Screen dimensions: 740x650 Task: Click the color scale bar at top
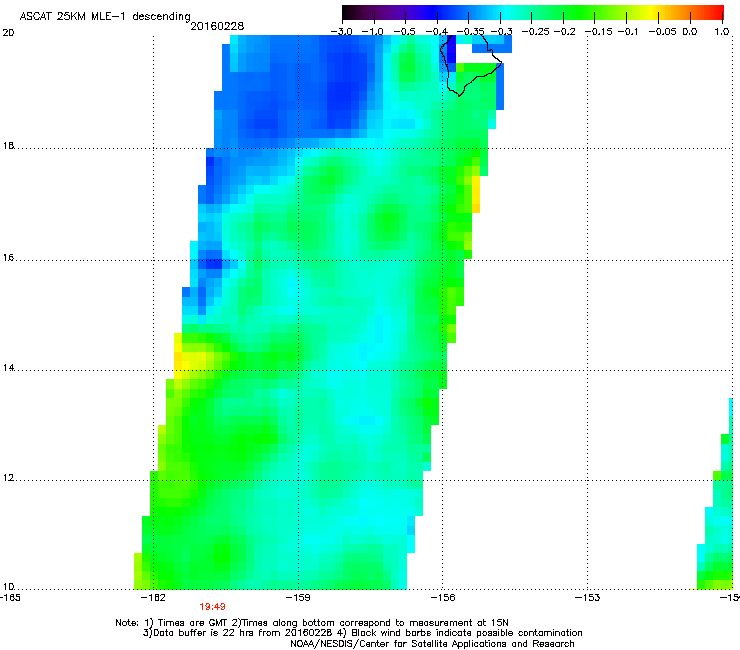533,13
